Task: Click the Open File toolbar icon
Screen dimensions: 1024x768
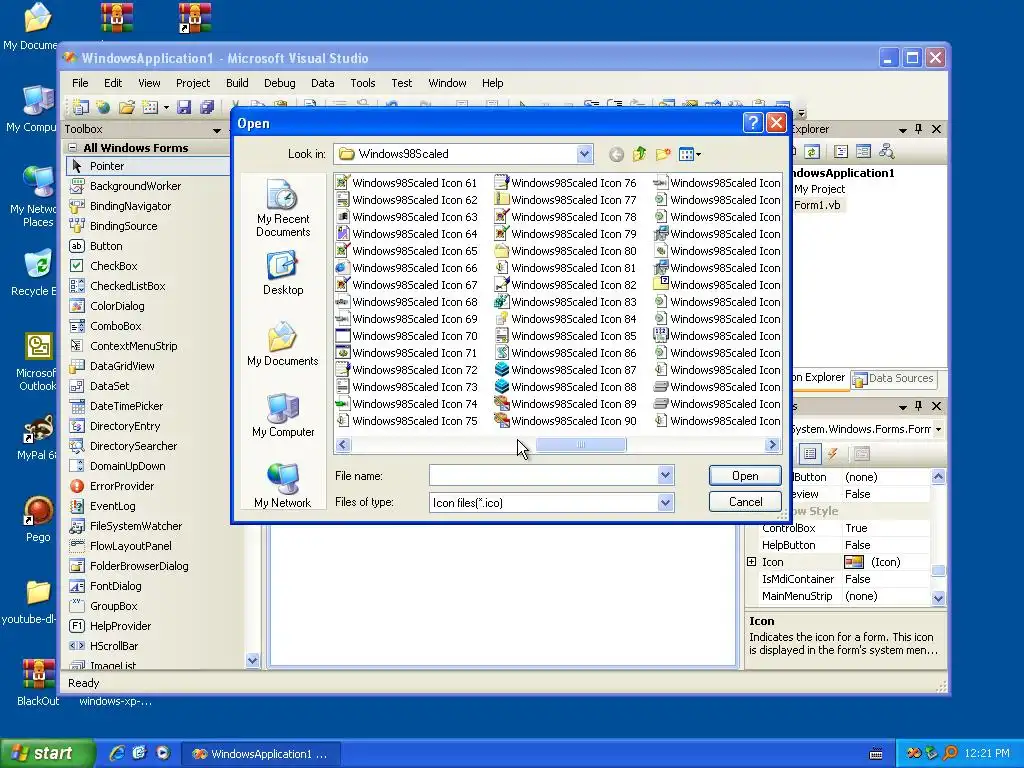Action: [127, 107]
